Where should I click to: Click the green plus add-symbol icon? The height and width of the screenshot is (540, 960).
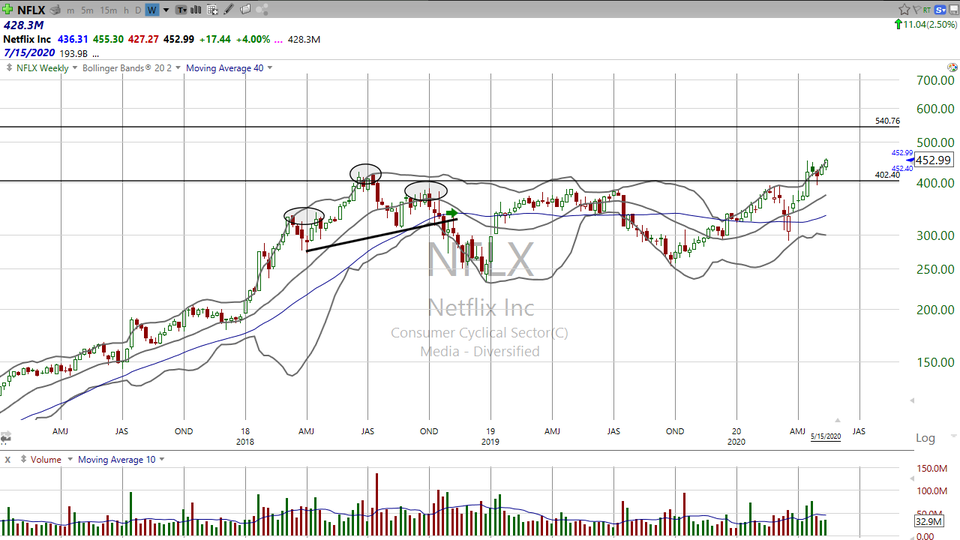(7, 10)
